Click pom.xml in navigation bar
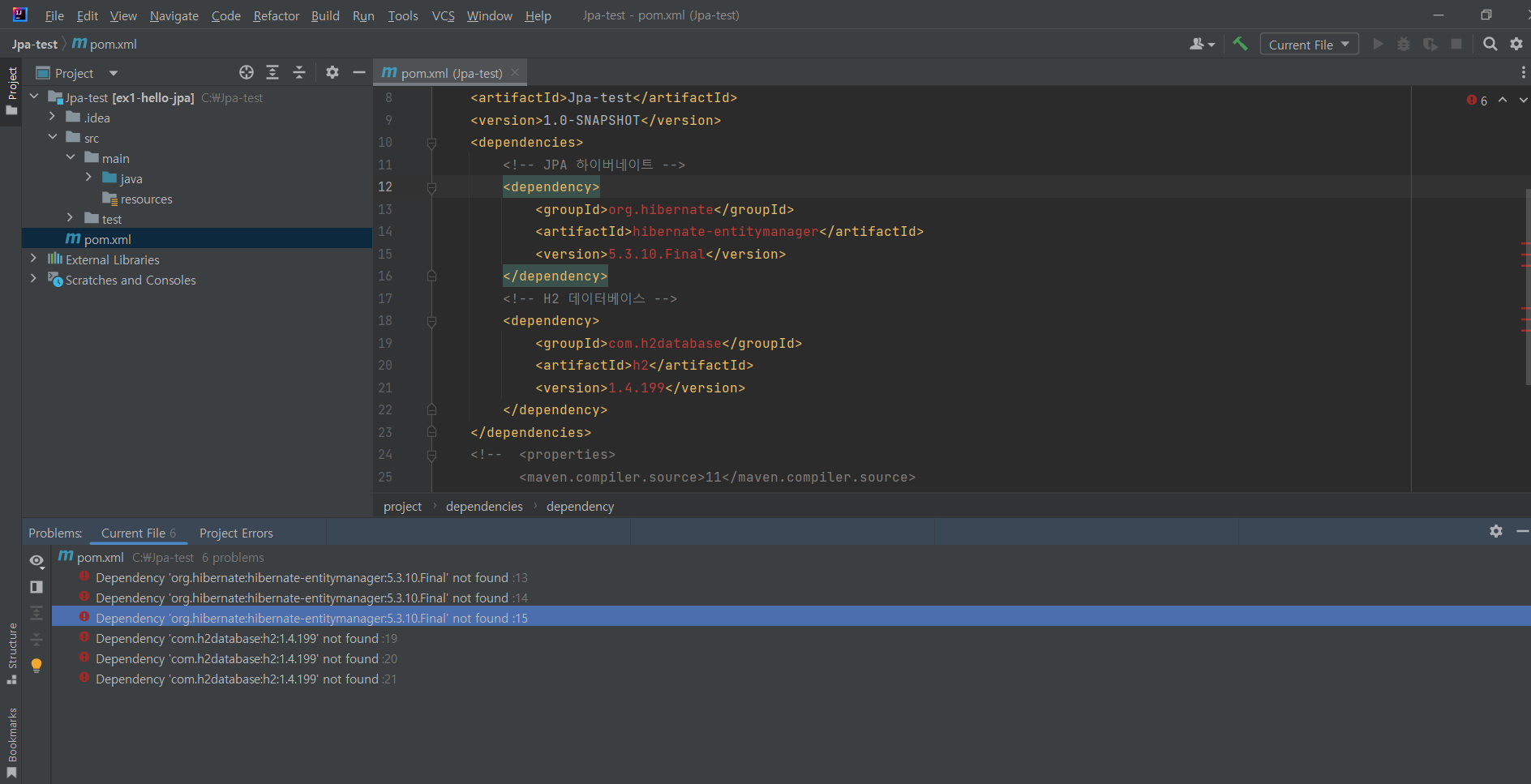Image resolution: width=1531 pixels, height=784 pixels. [105, 45]
